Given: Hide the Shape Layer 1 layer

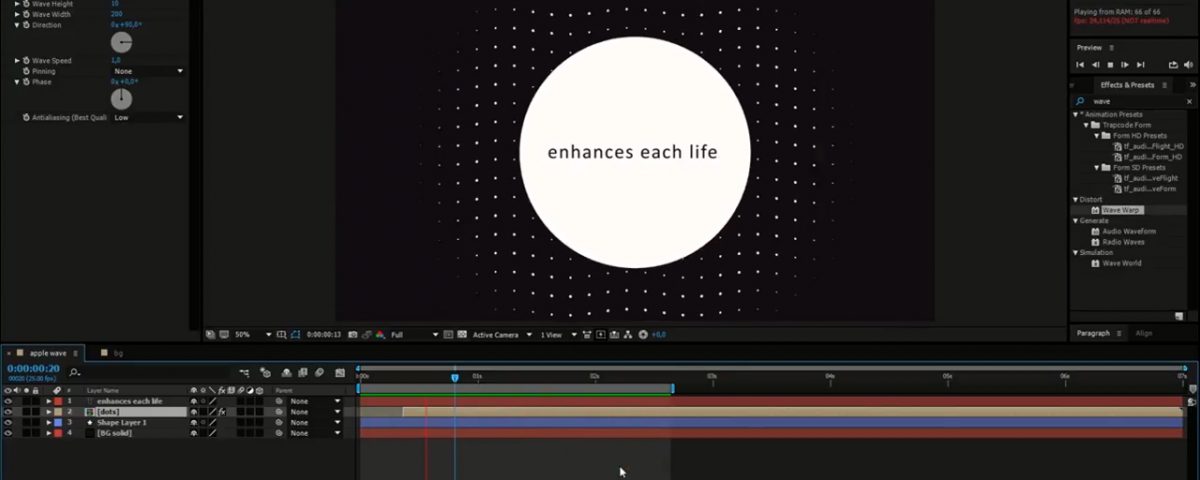Looking at the screenshot, I should coord(8,423).
